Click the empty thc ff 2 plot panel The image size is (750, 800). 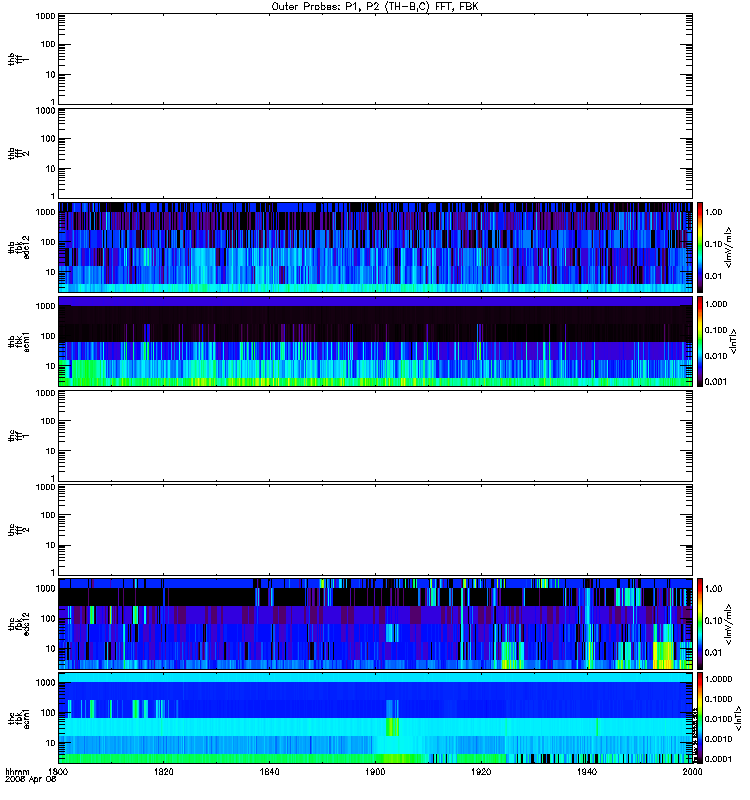(376, 530)
